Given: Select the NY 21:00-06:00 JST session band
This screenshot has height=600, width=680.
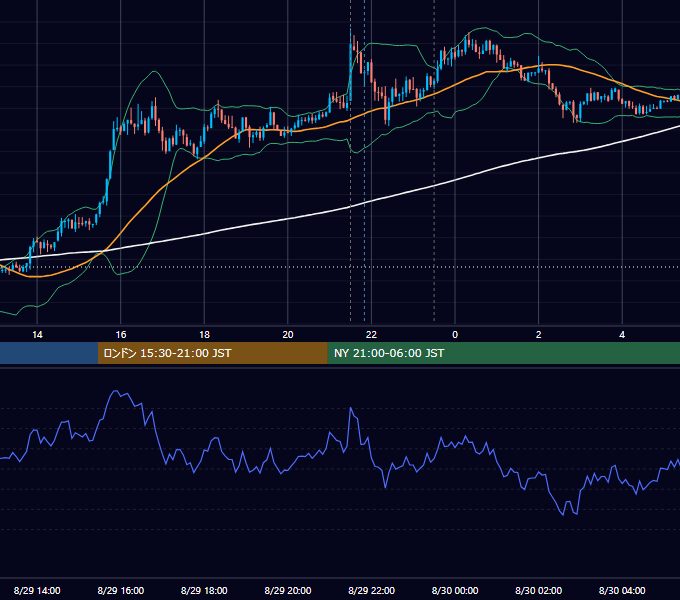Looking at the screenshot, I should point(503,353).
